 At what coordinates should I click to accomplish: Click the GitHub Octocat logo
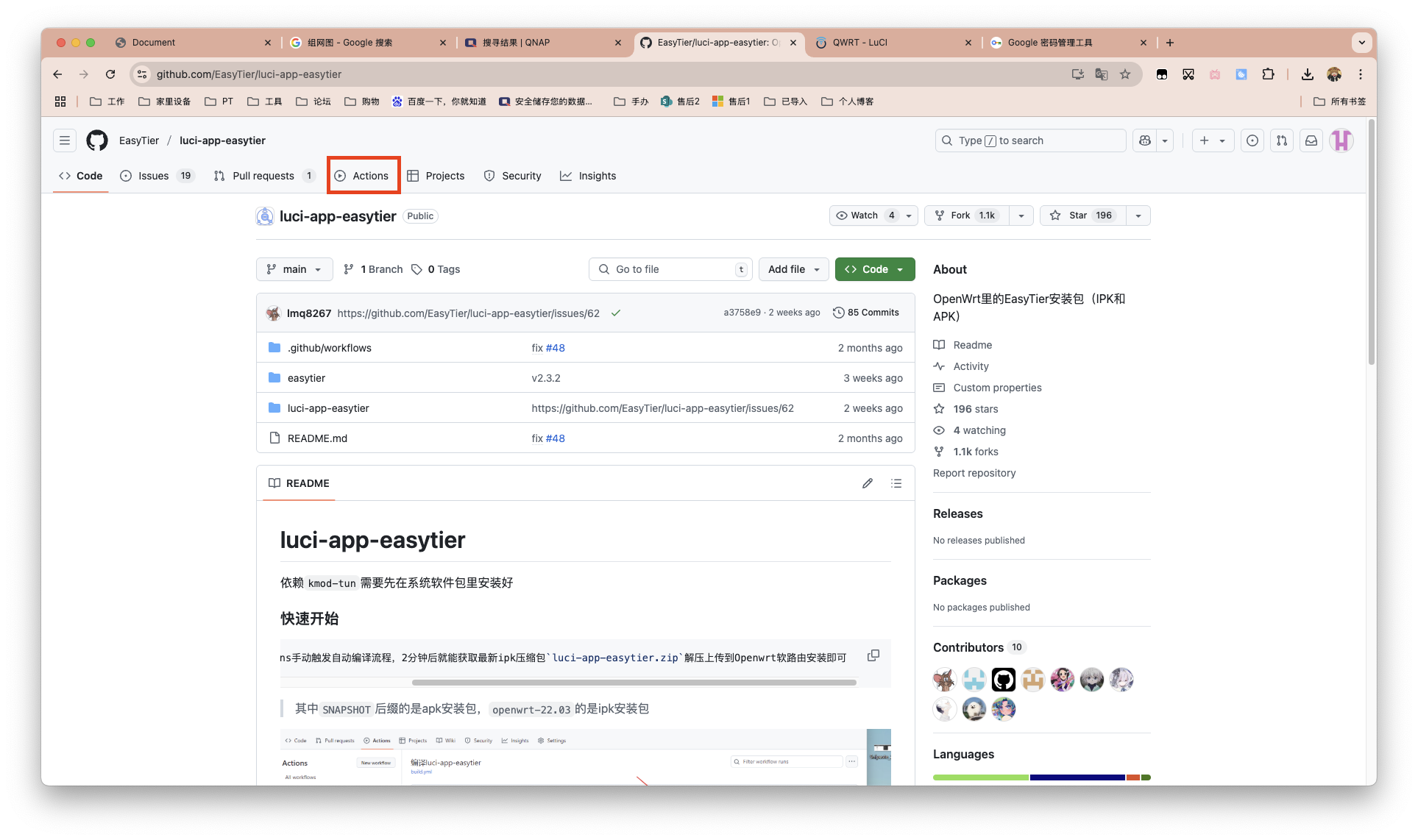[97, 140]
